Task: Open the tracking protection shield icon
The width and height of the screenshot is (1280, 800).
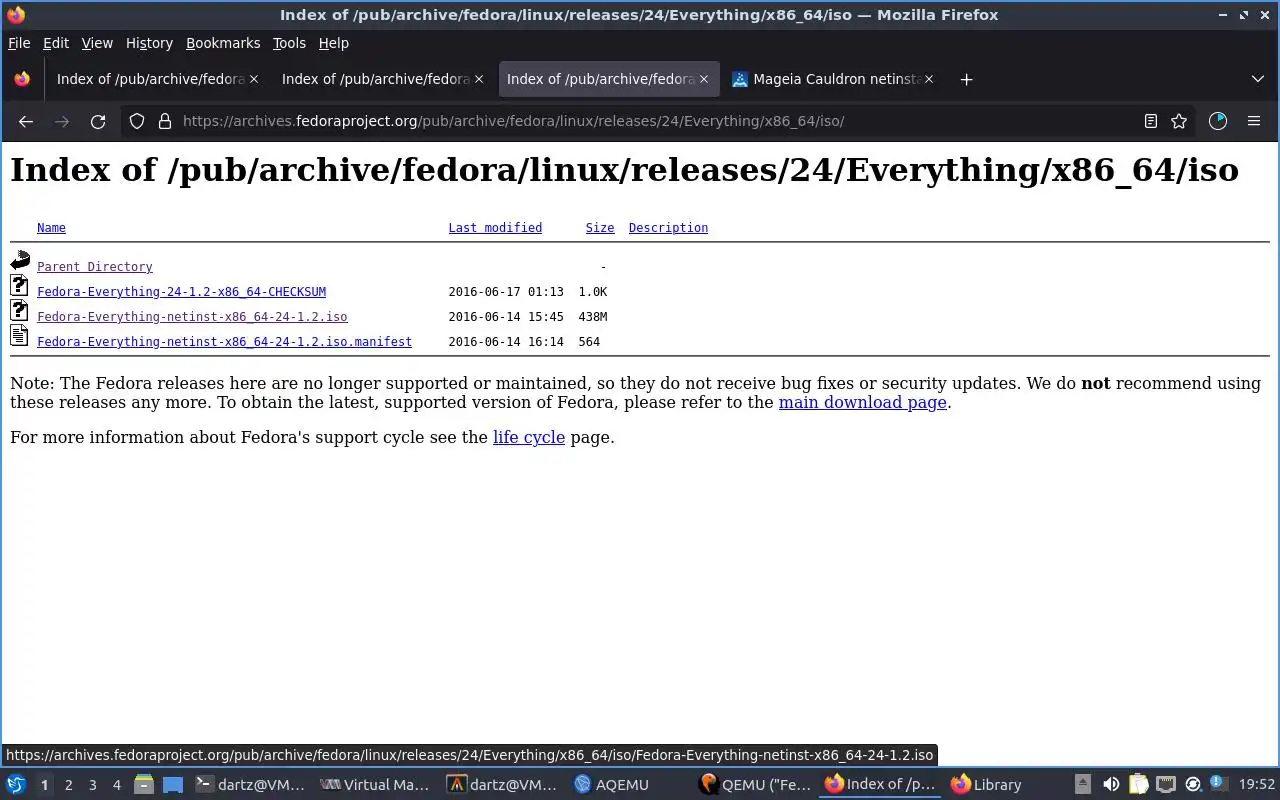Action: click(x=137, y=121)
